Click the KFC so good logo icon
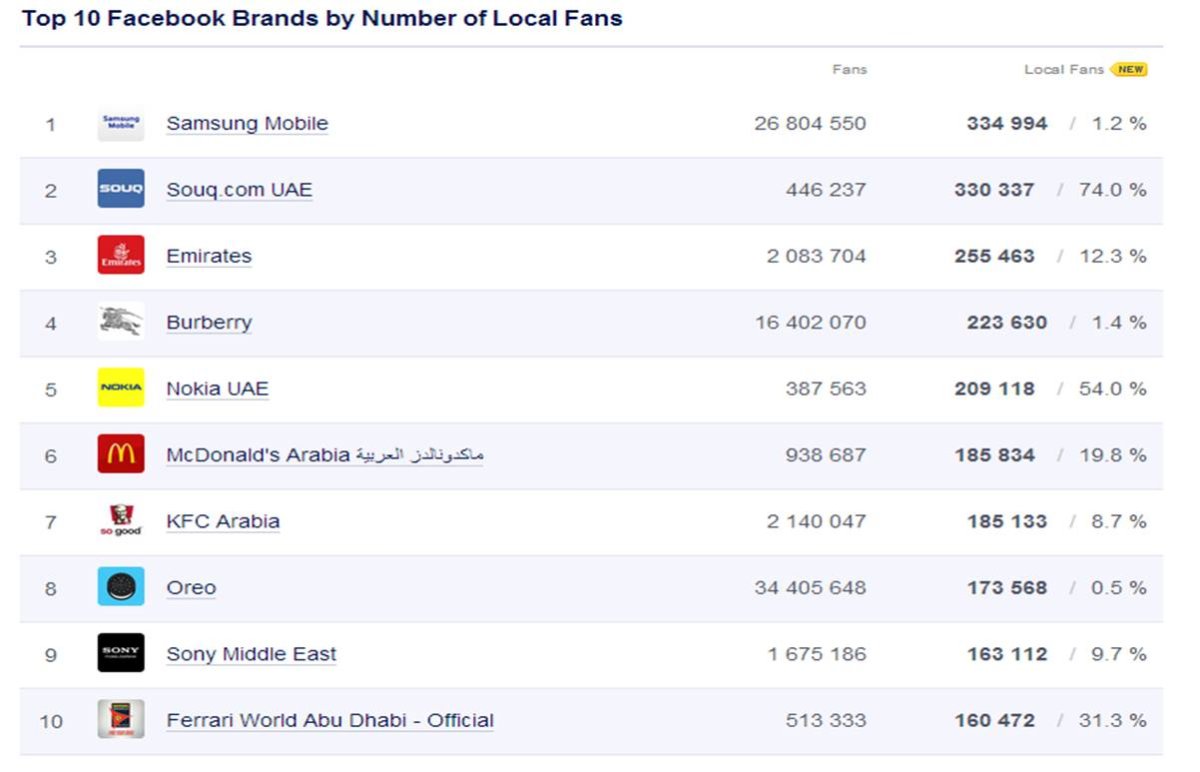The image size is (1200, 772). coord(121,520)
